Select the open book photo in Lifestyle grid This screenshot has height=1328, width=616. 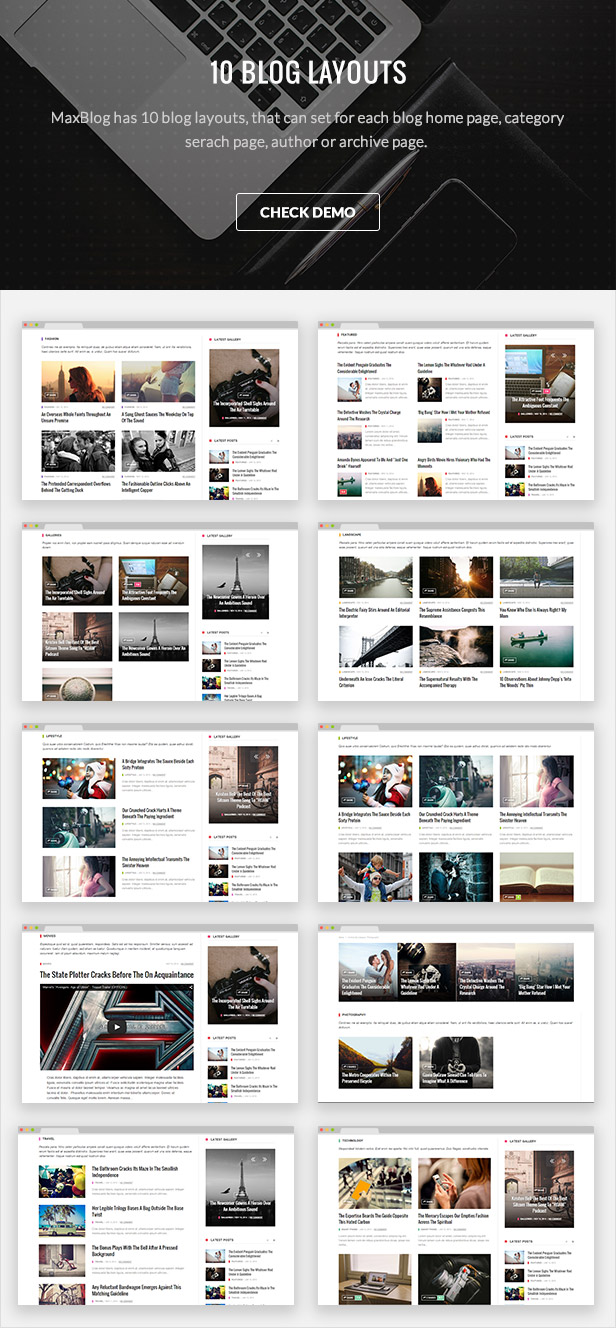[536, 876]
